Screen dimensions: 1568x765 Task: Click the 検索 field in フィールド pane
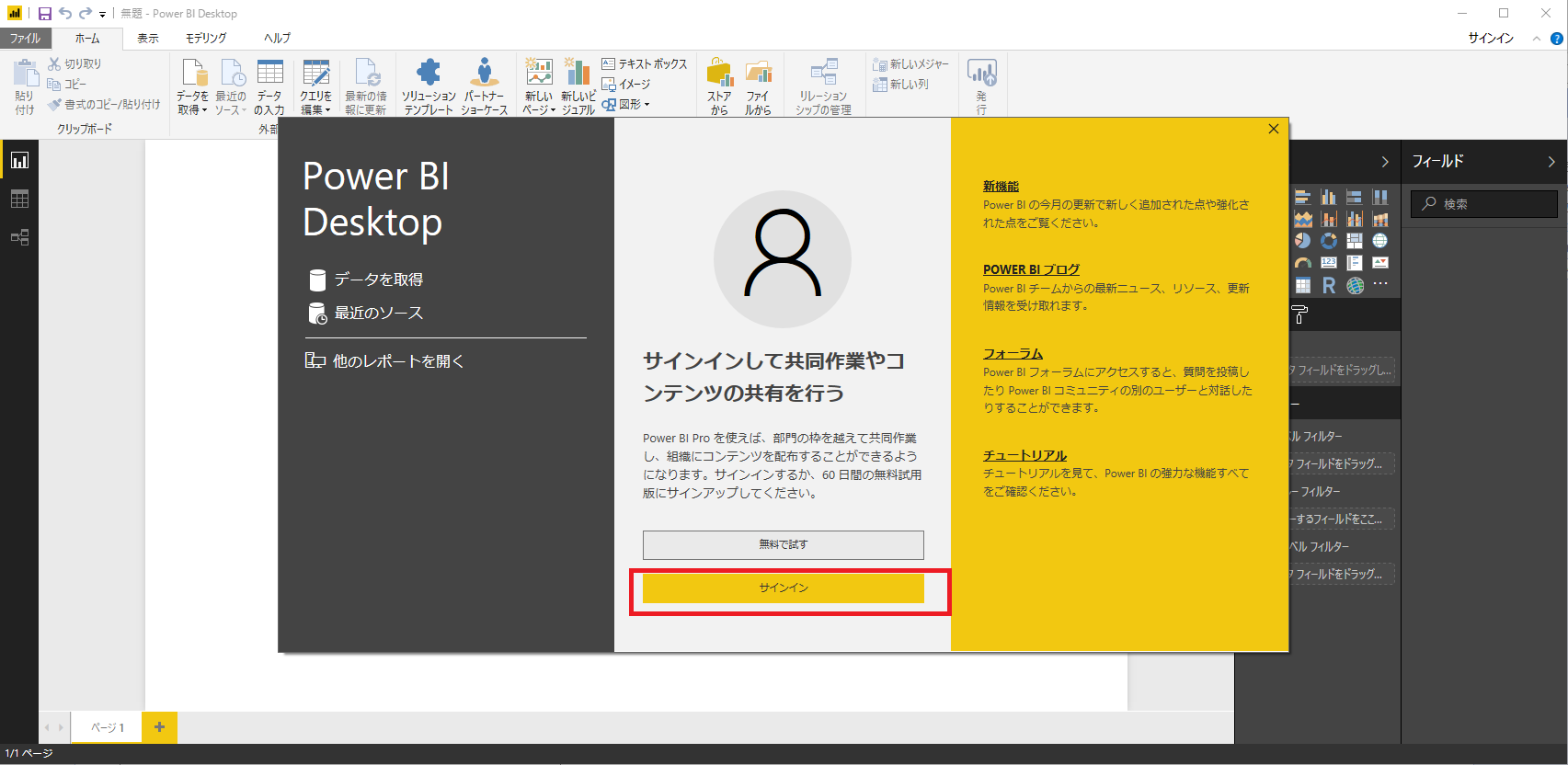pos(1484,204)
